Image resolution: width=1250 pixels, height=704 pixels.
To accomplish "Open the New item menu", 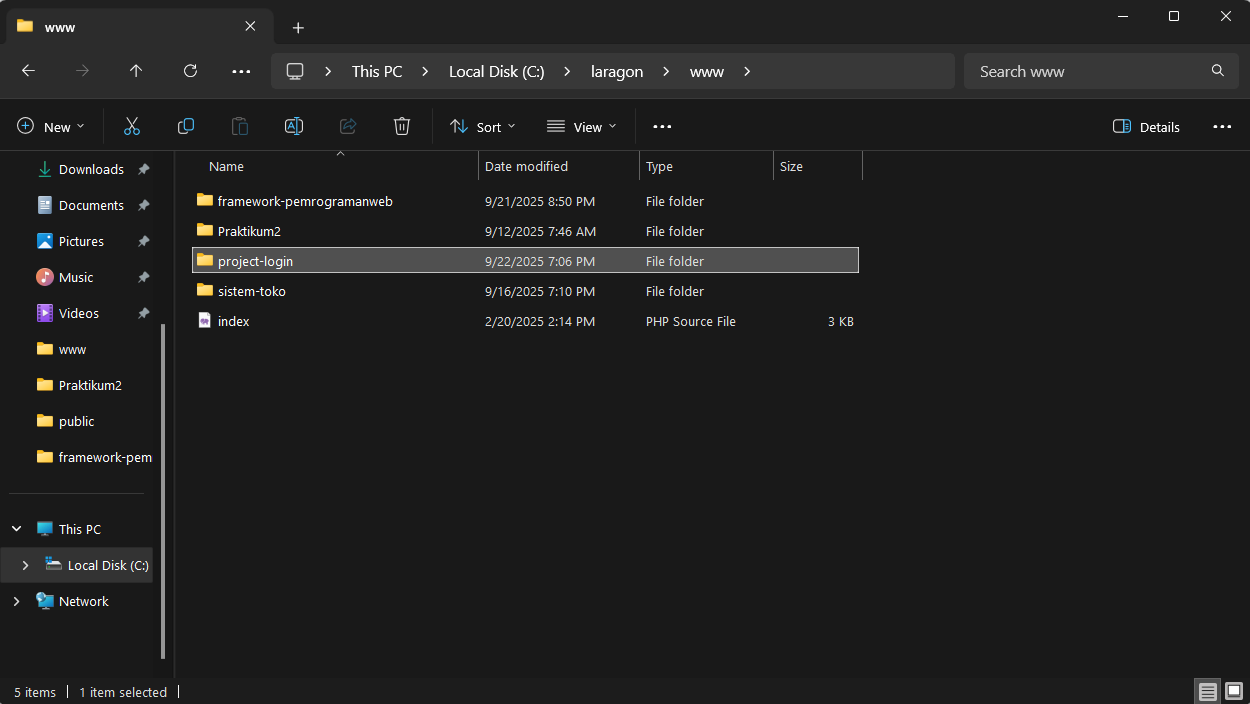I will coord(51,127).
